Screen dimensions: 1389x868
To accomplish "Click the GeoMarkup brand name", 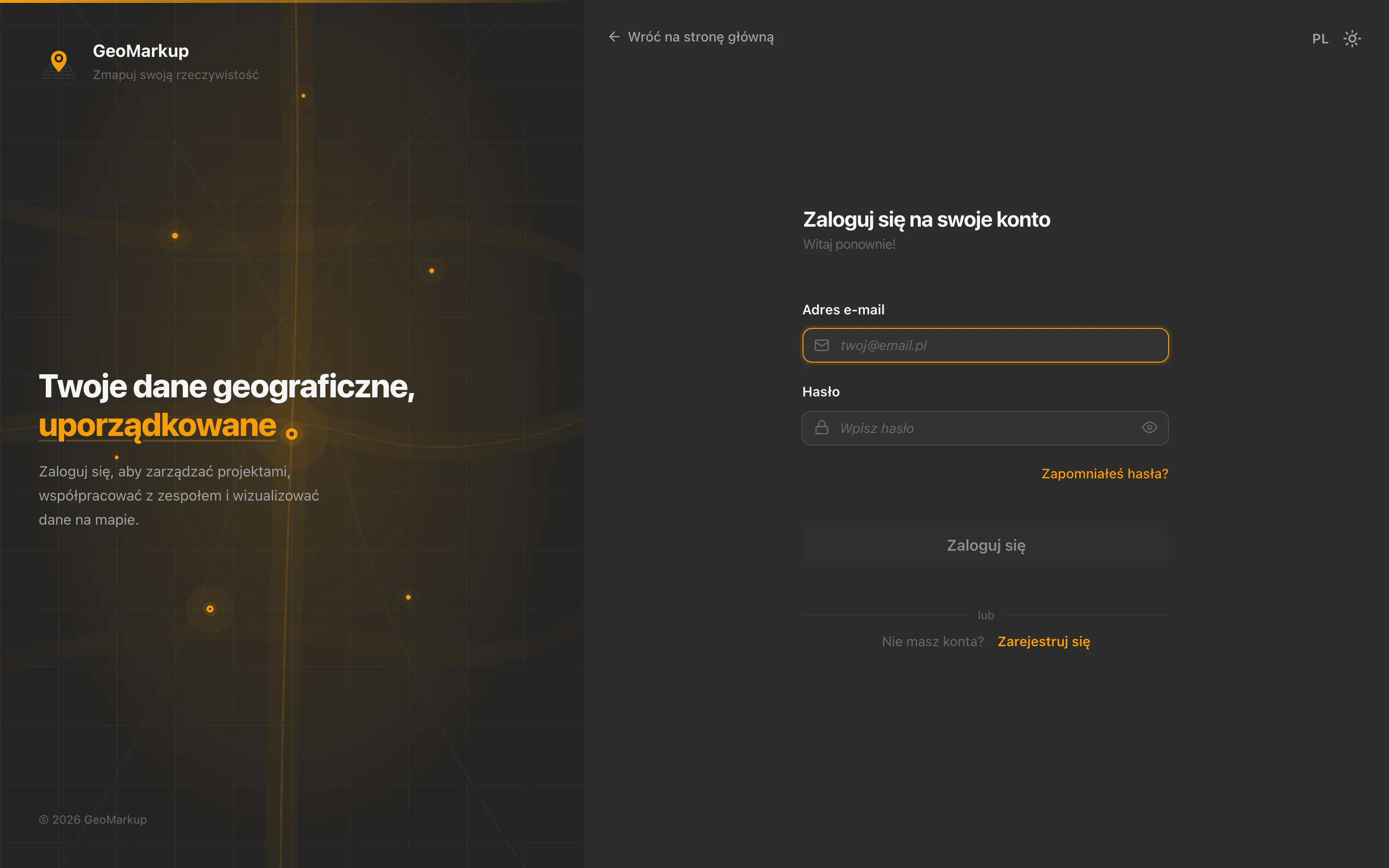I will [141, 51].
